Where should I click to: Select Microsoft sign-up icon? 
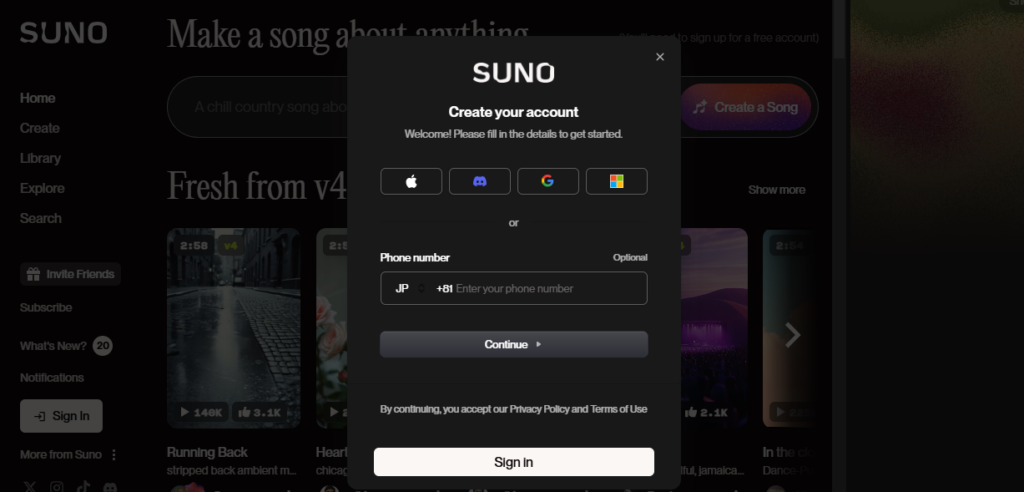616,181
